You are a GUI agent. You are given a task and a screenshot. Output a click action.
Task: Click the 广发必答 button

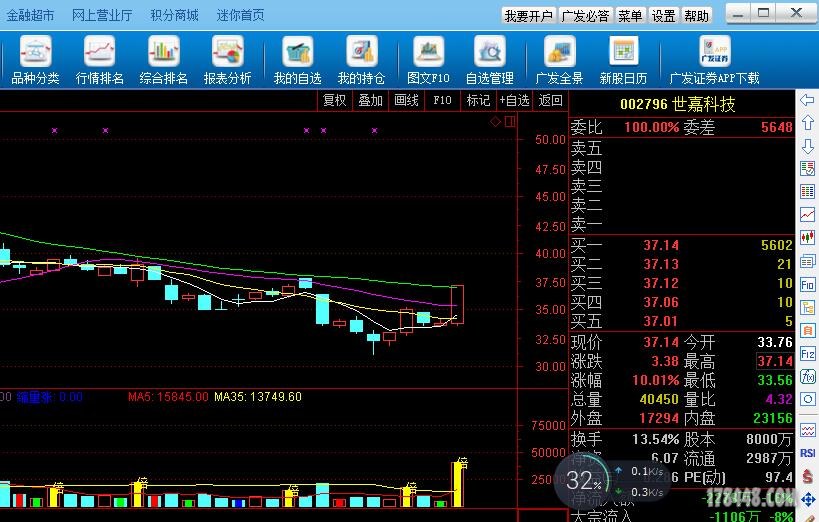[x=585, y=16]
